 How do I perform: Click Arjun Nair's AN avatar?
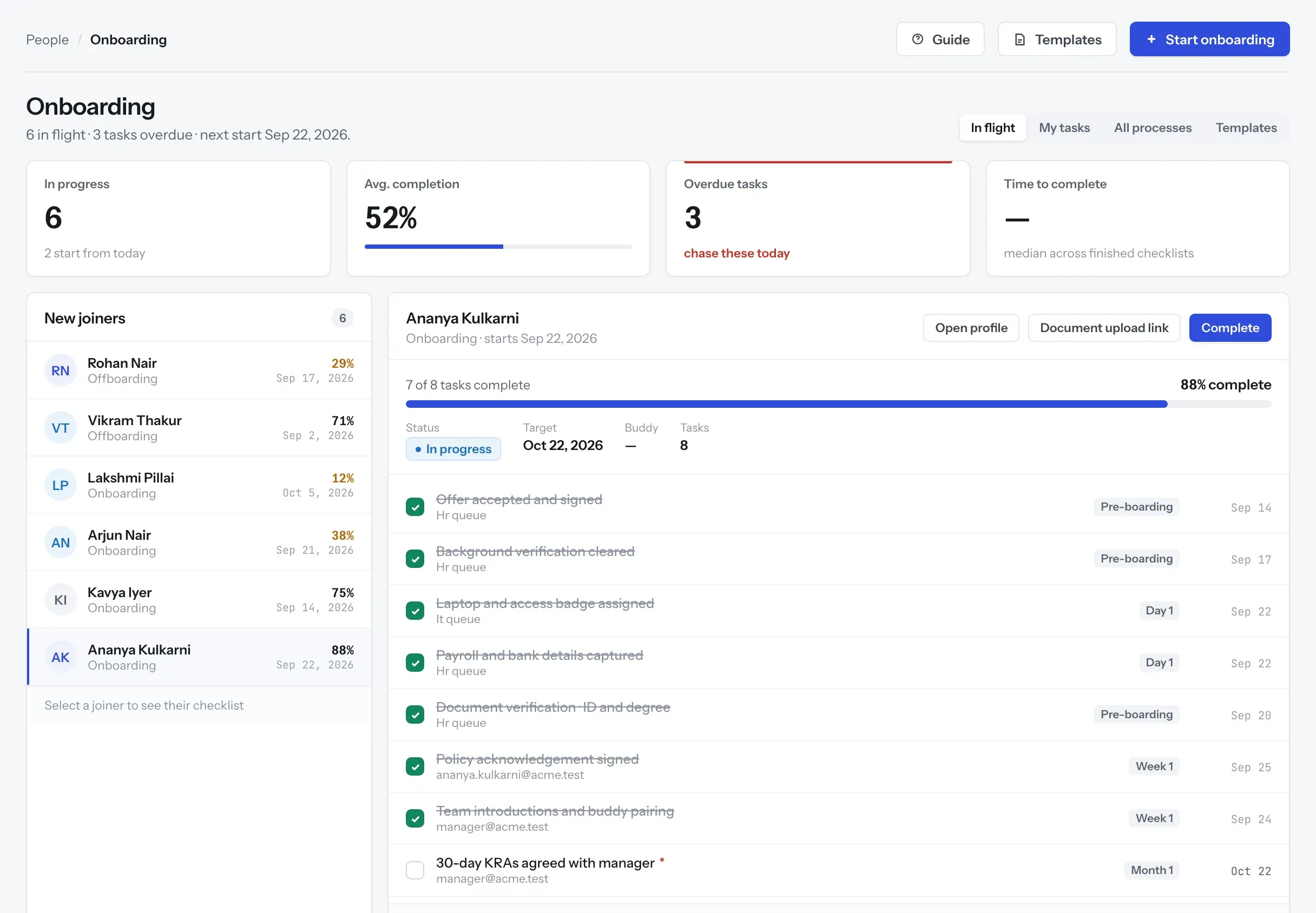[x=60, y=542]
